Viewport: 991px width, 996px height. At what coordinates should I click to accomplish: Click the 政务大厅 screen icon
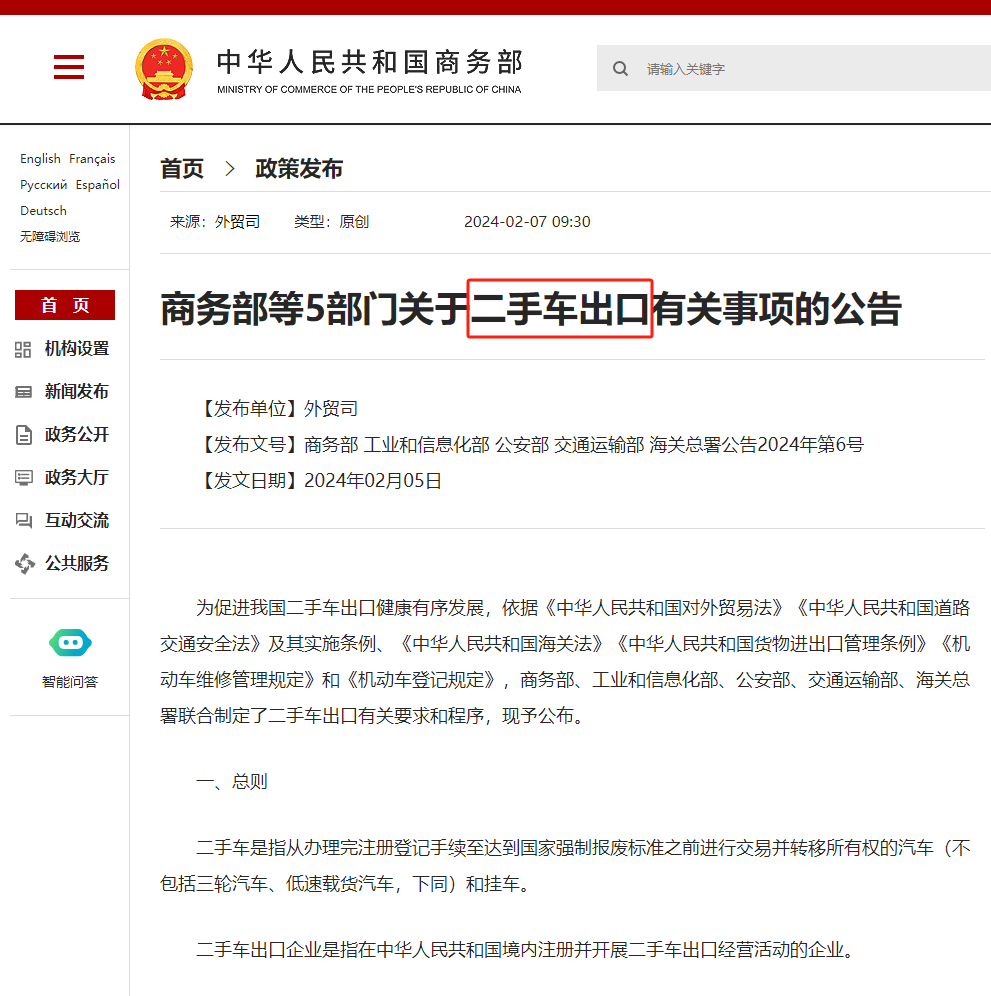pos(24,478)
